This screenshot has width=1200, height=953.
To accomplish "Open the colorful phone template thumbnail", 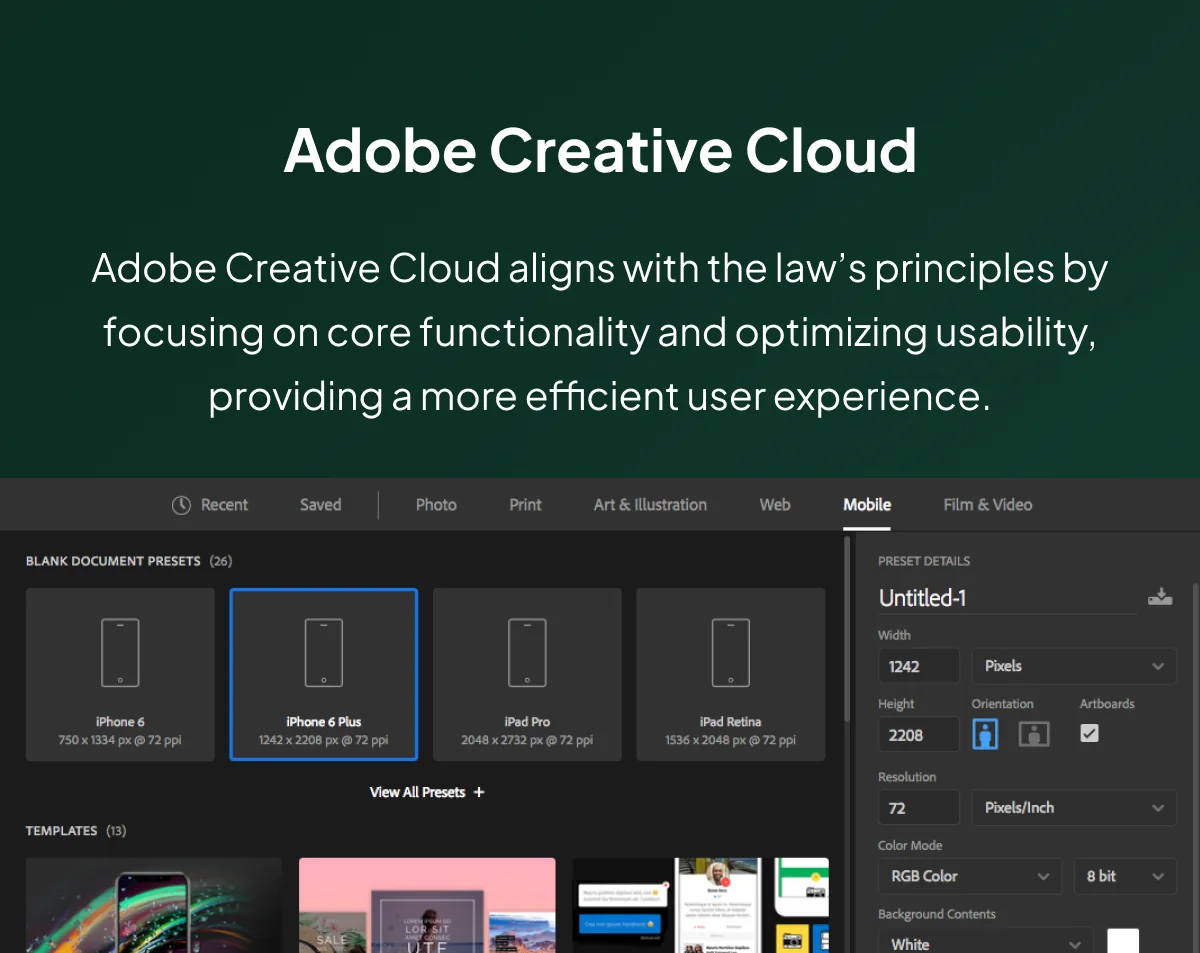I will 154,905.
